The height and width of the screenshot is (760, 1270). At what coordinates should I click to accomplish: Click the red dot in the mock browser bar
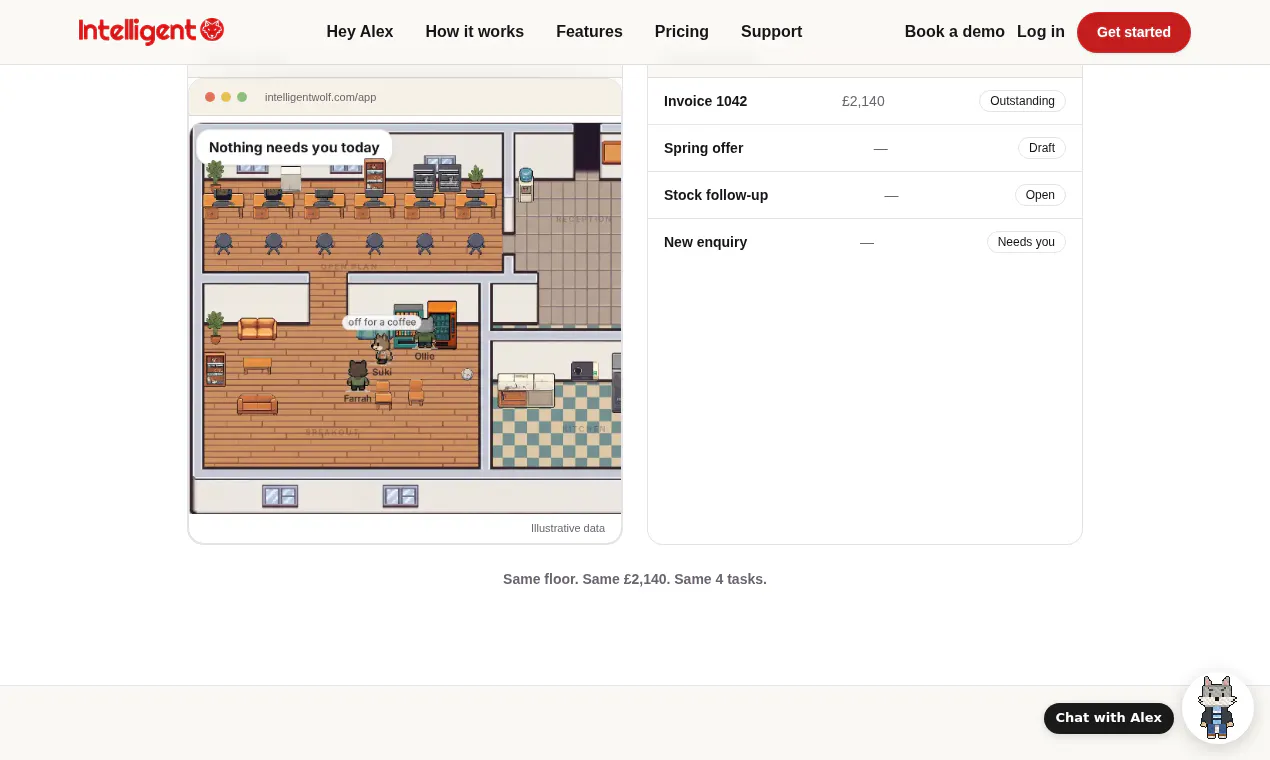(x=210, y=97)
